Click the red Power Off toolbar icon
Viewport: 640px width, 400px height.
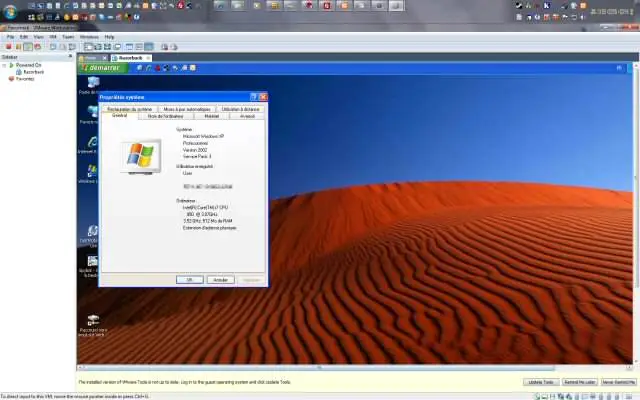pos(9,47)
